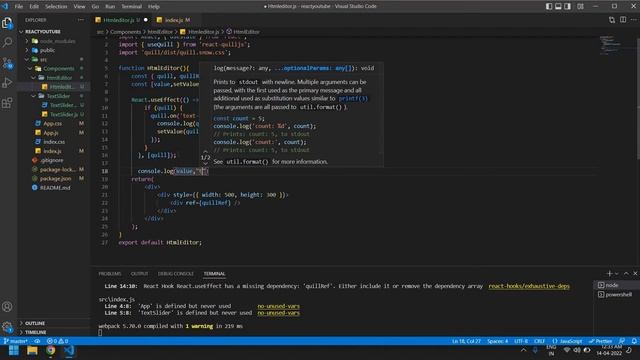Open editor more actions ellipsis
The image size is (640, 360).
(x=634, y=20)
